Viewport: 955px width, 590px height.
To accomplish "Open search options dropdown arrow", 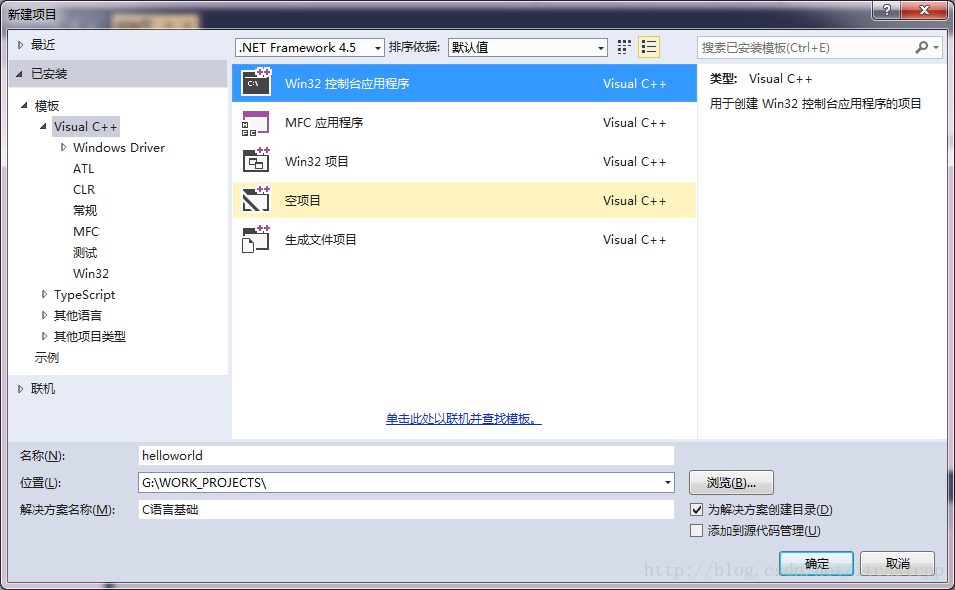I will pyautogui.click(x=936, y=47).
